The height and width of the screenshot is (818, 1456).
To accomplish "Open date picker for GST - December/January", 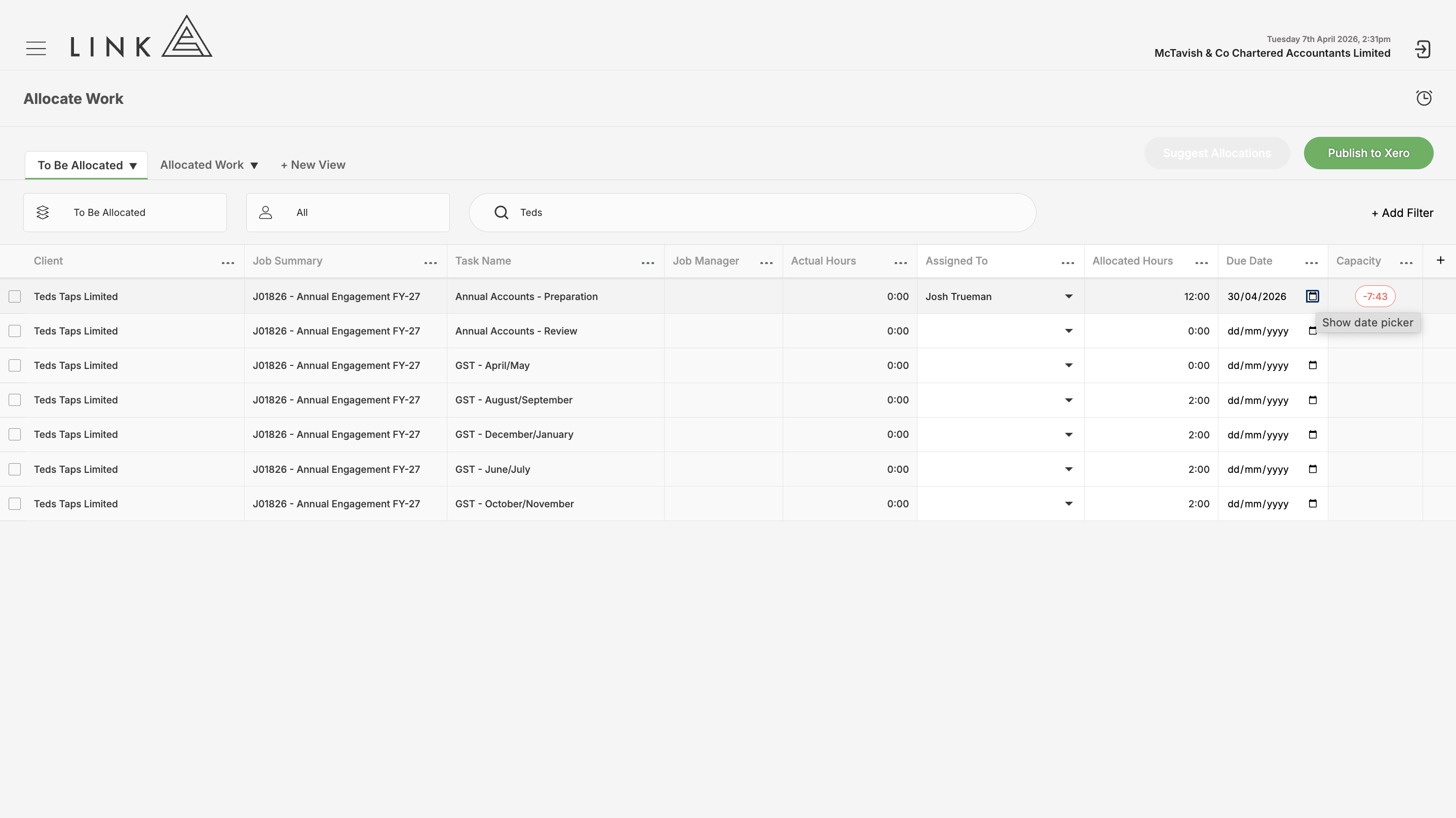I will pos(1313,435).
